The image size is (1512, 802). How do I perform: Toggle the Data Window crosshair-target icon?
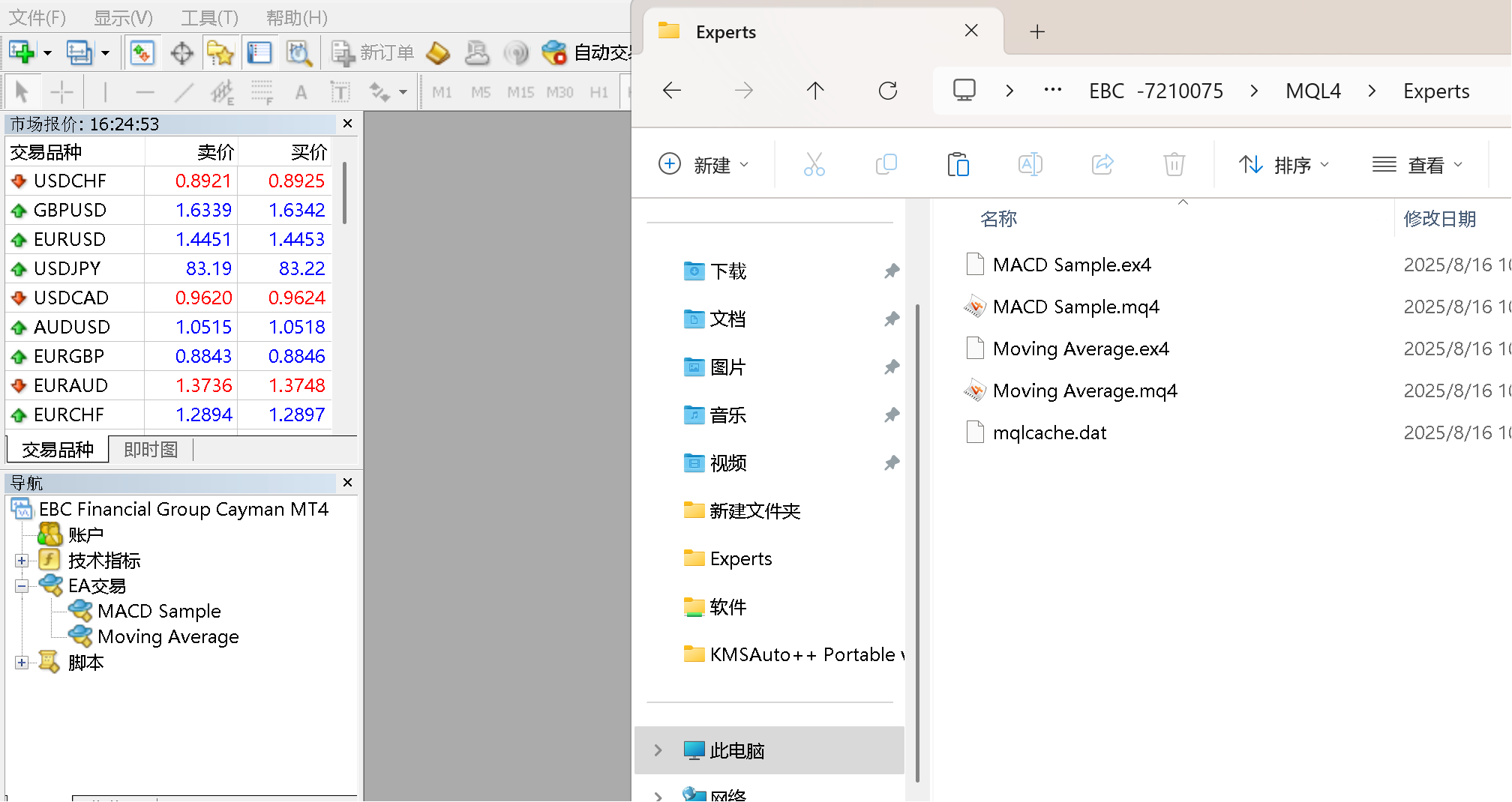[x=181, y=52]
